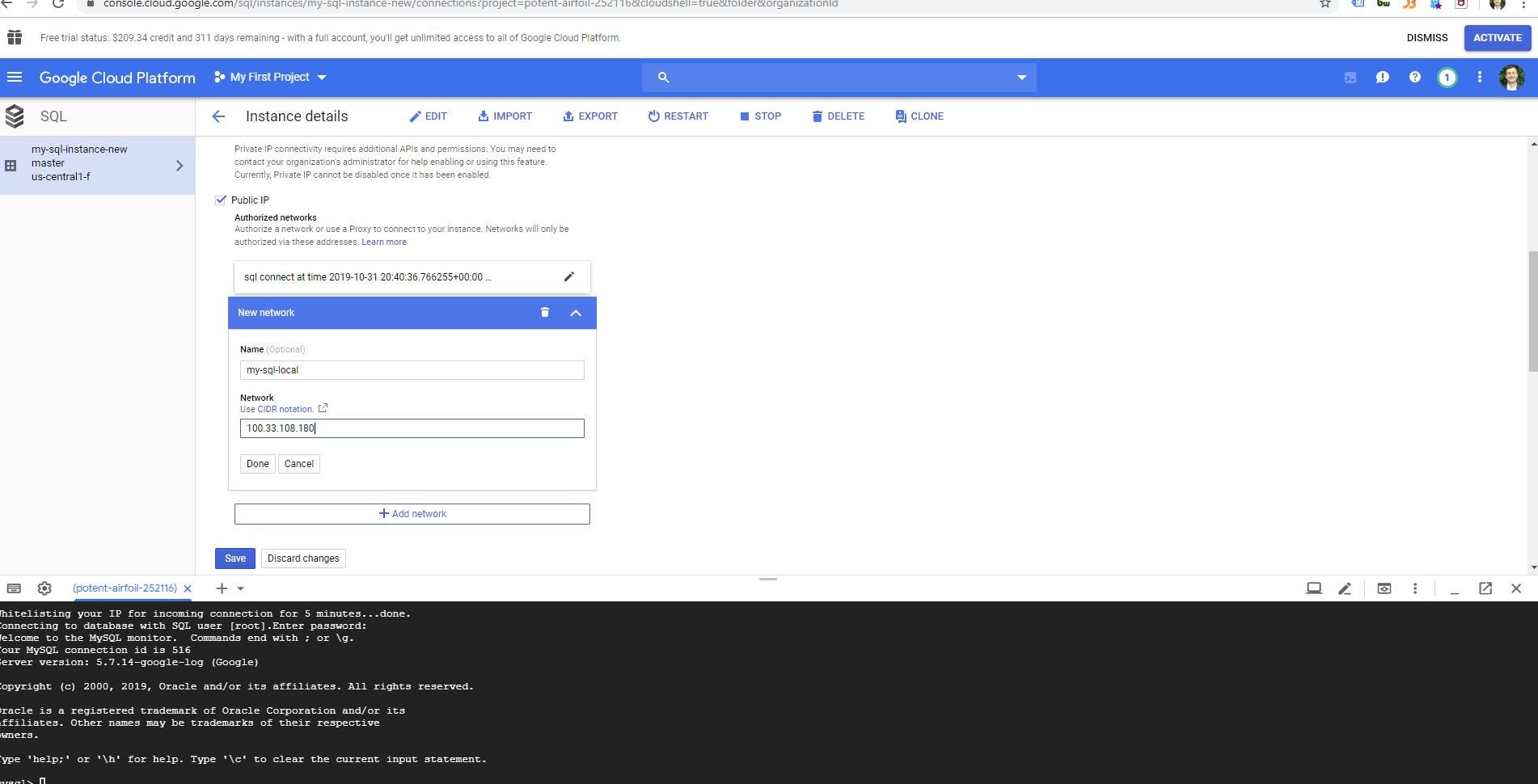
Task: Click the 'Server version: 5.7.14-google-log' terminal line
Action: (129, 662)
